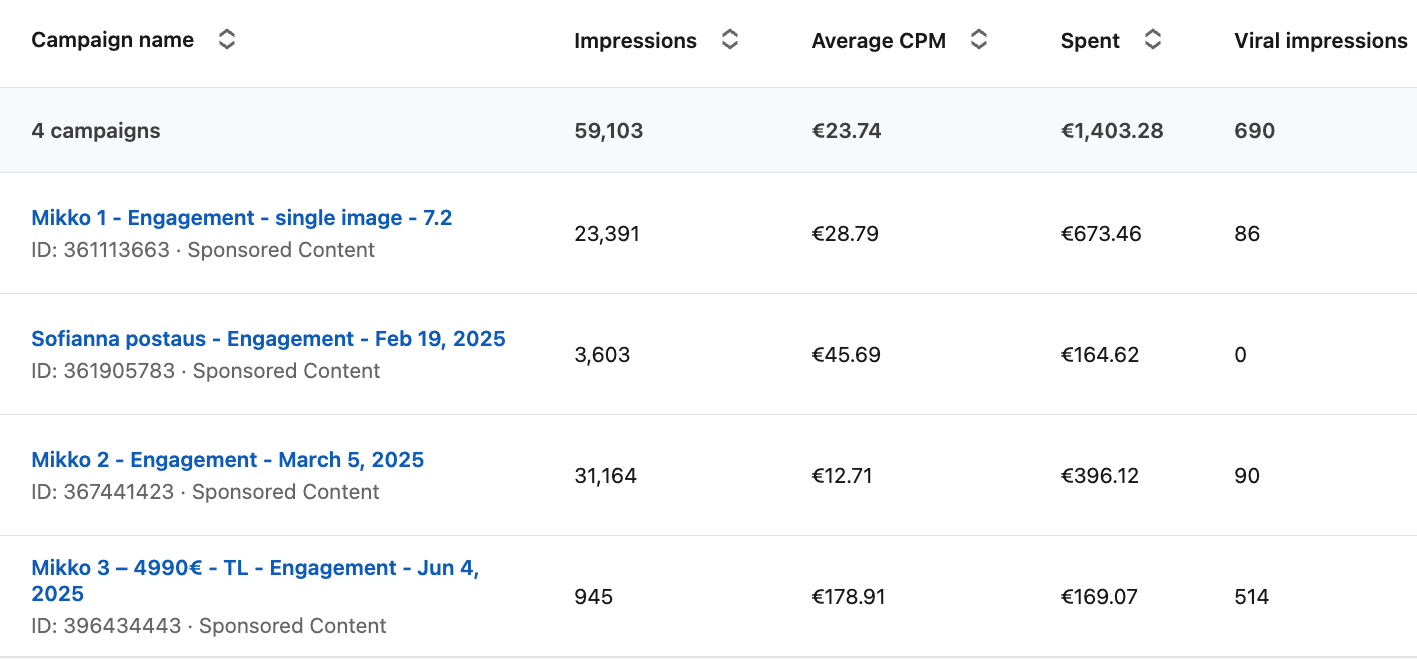Screen dimensions: 1417x659
Task: Click the sort arrows beside Spent
Action: [x=1153, y=40]
